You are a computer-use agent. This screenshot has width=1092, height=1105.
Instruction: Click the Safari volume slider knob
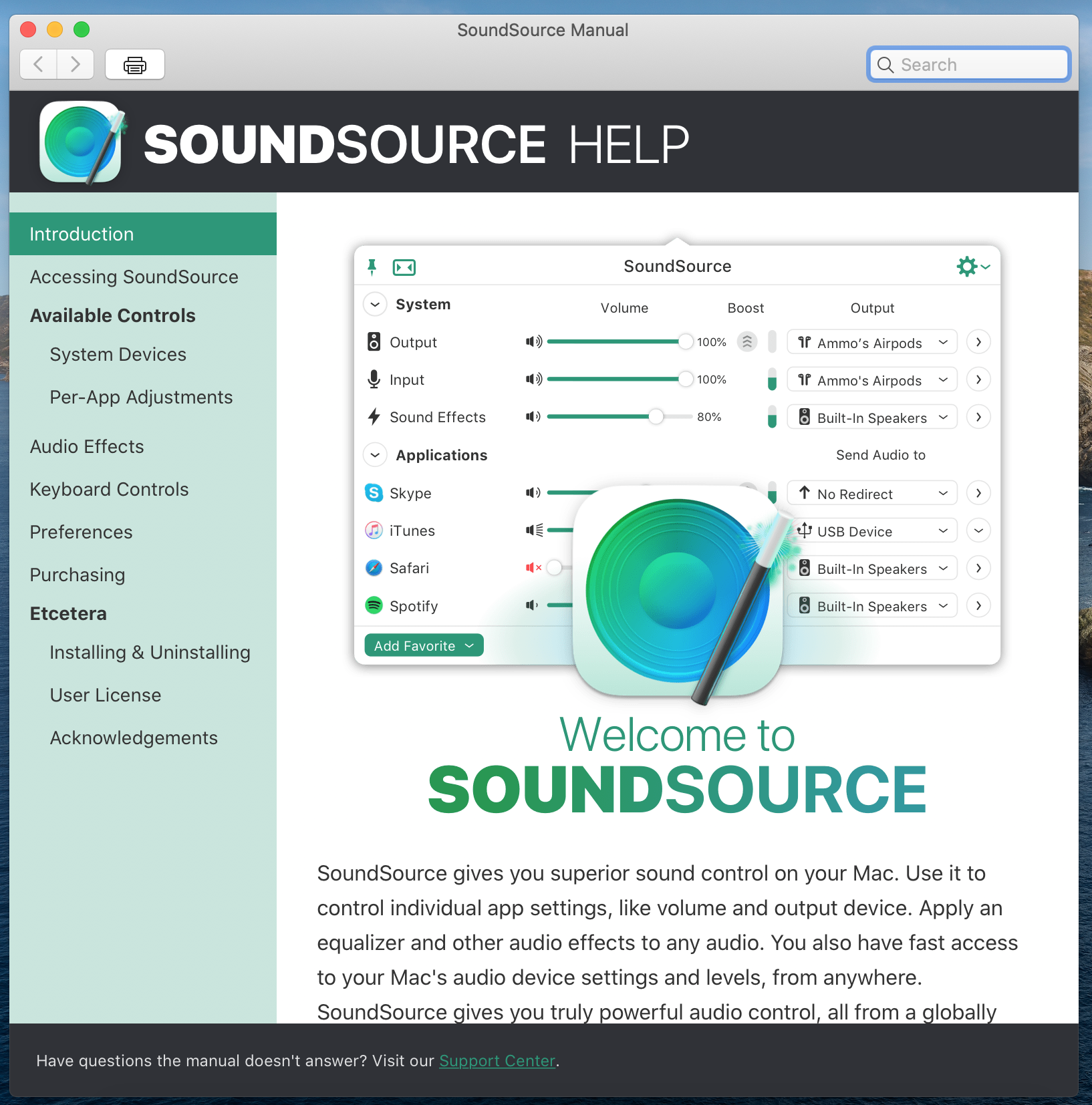tap(555, 568)
